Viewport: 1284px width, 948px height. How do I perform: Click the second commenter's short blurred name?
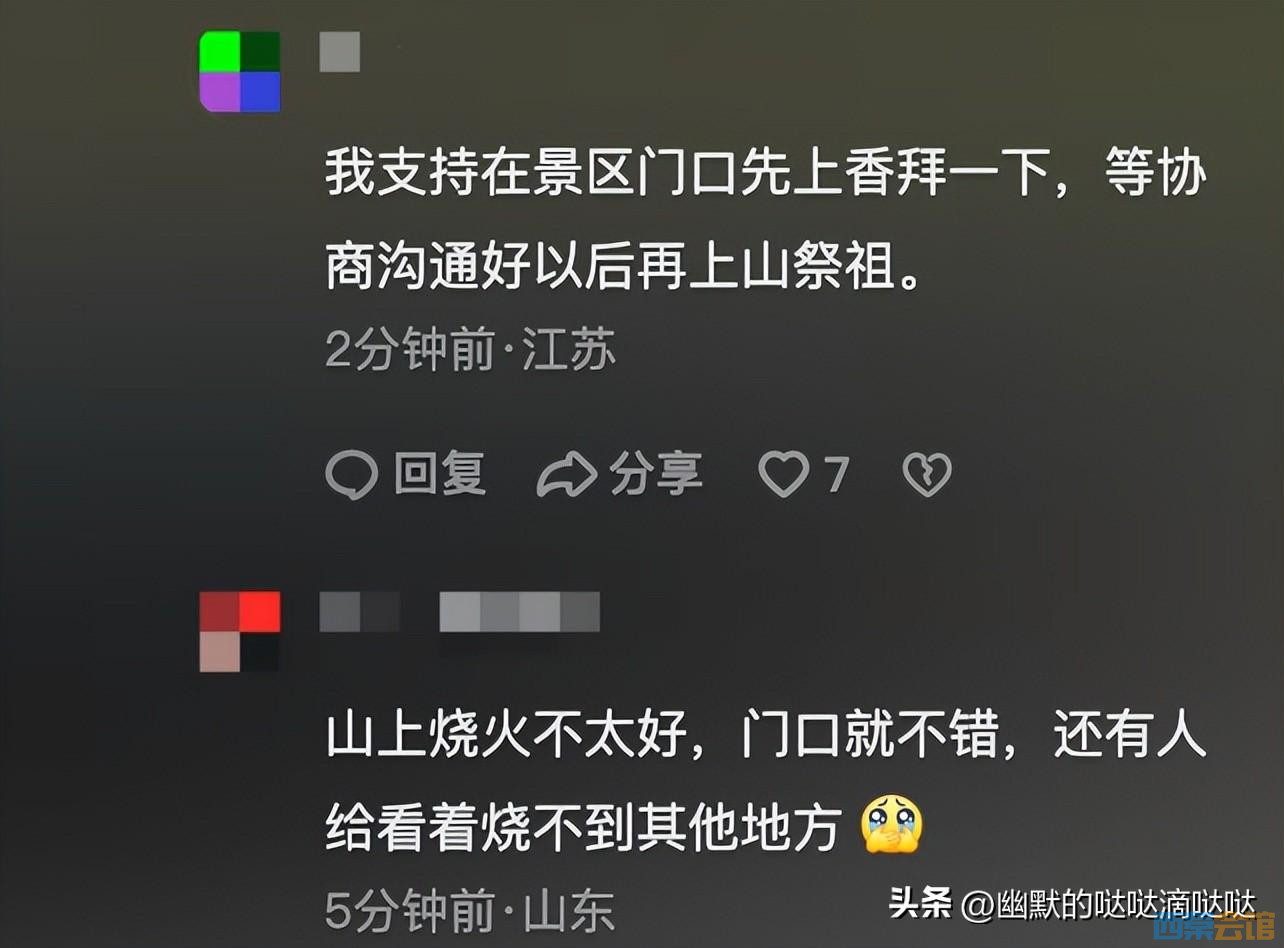pyautogui.click(x=360, y=611)
